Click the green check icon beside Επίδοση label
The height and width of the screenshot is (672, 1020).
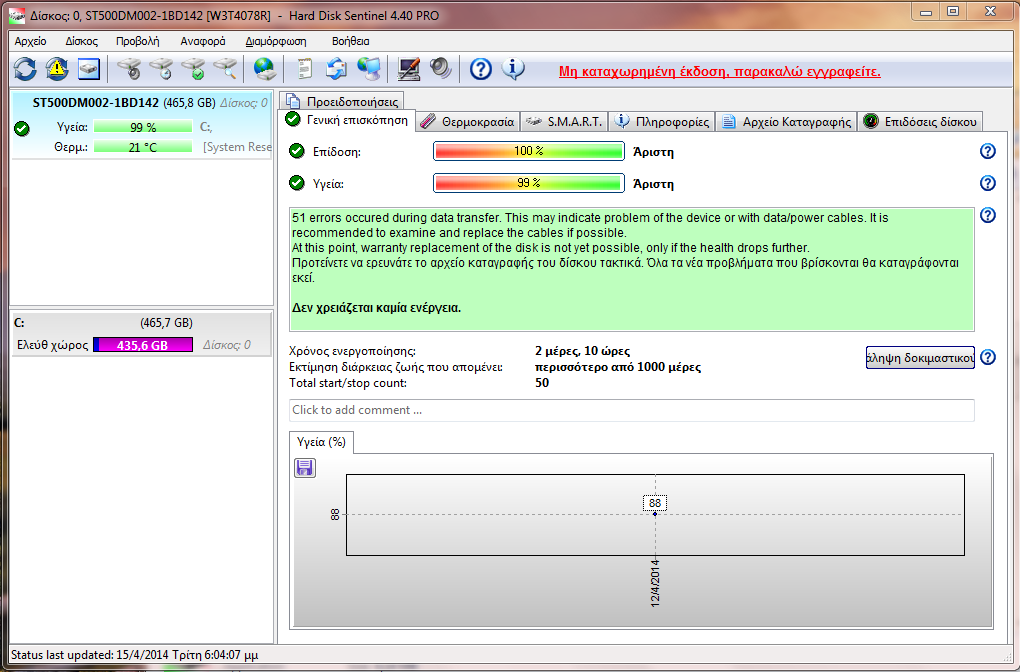[297, 152]
